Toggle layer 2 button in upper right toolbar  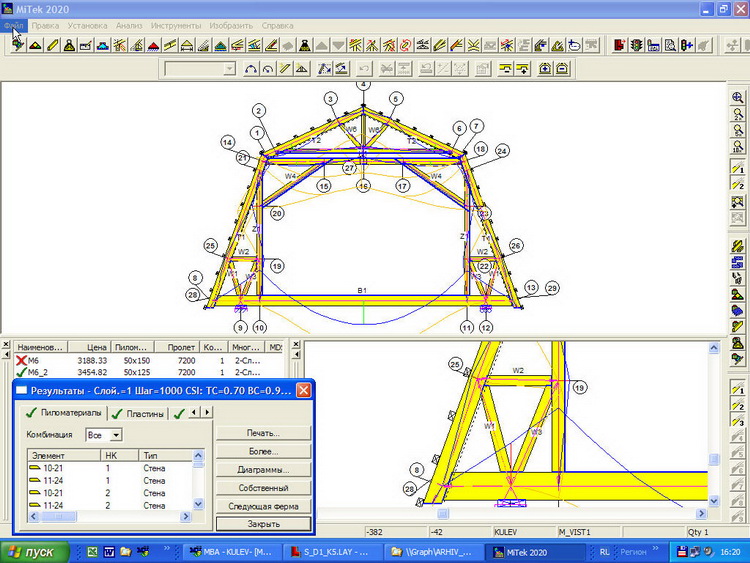point(737,183)
